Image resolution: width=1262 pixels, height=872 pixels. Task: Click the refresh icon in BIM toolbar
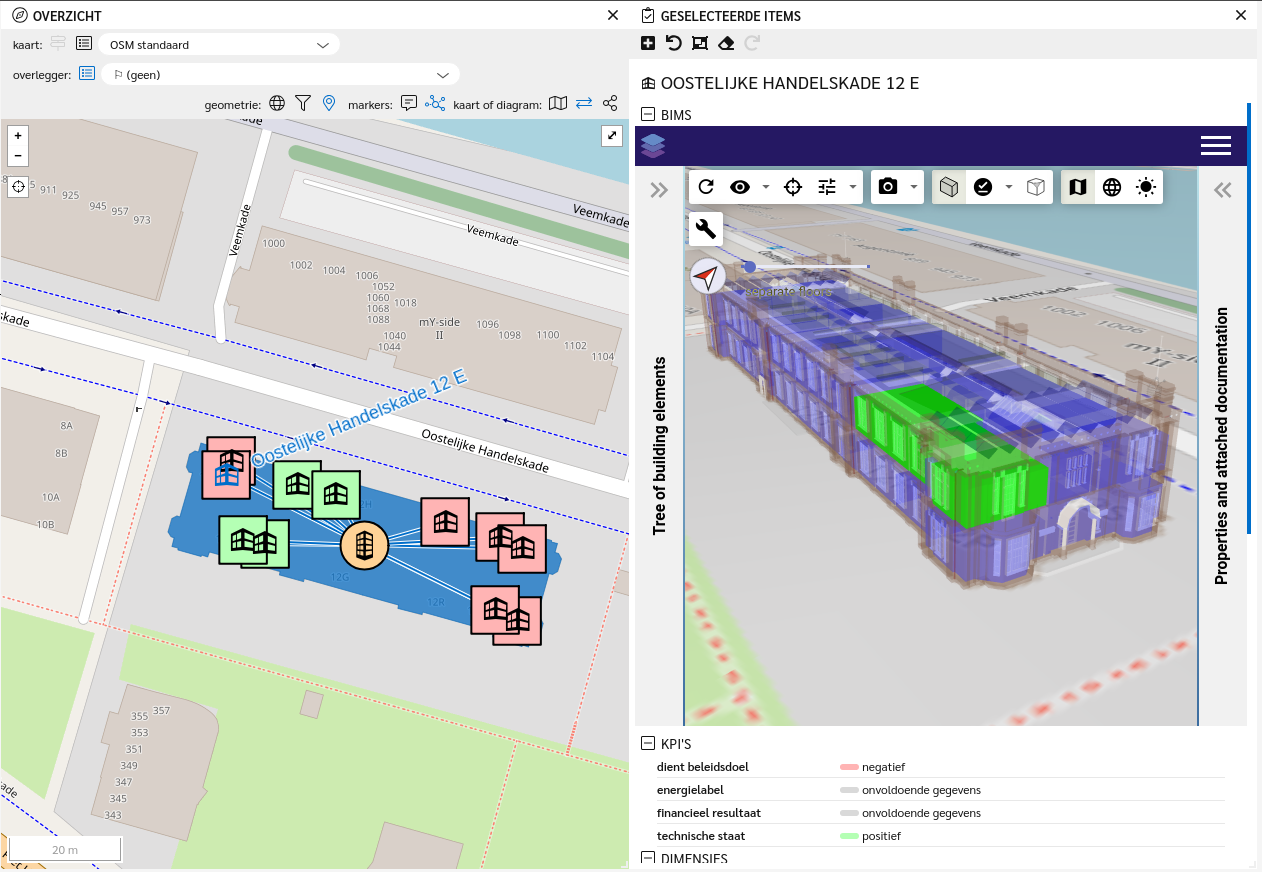point(706,187)
